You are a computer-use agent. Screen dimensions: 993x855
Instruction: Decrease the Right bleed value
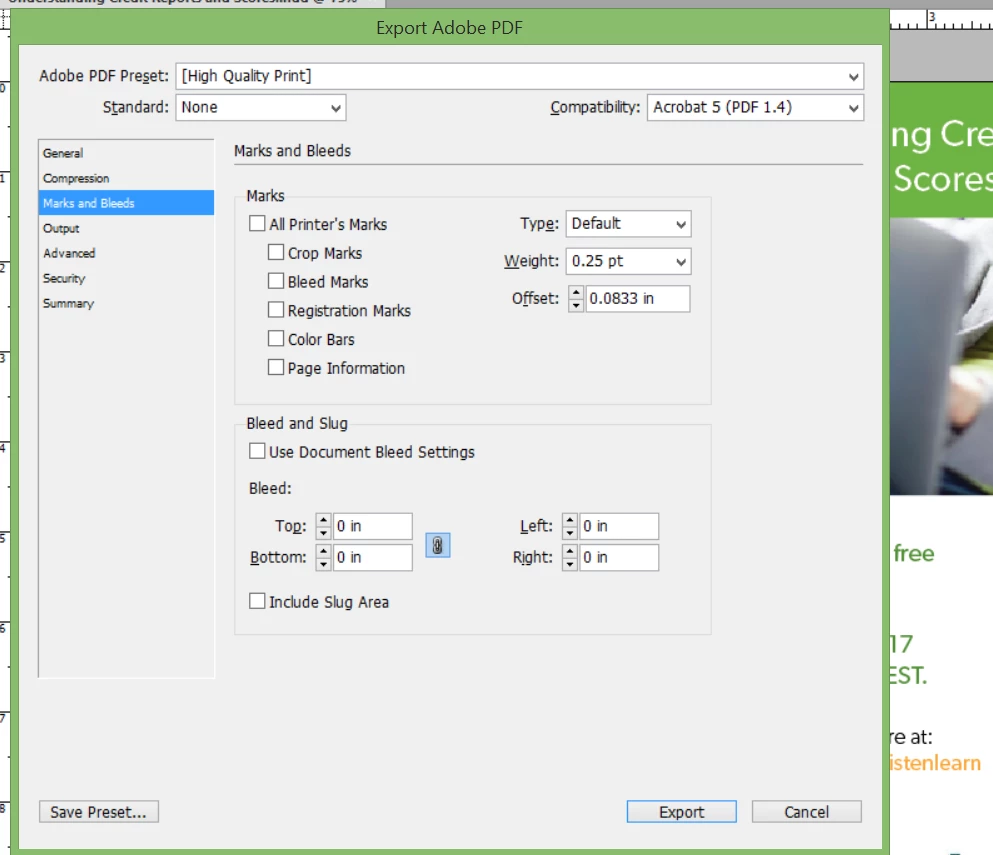570,564
